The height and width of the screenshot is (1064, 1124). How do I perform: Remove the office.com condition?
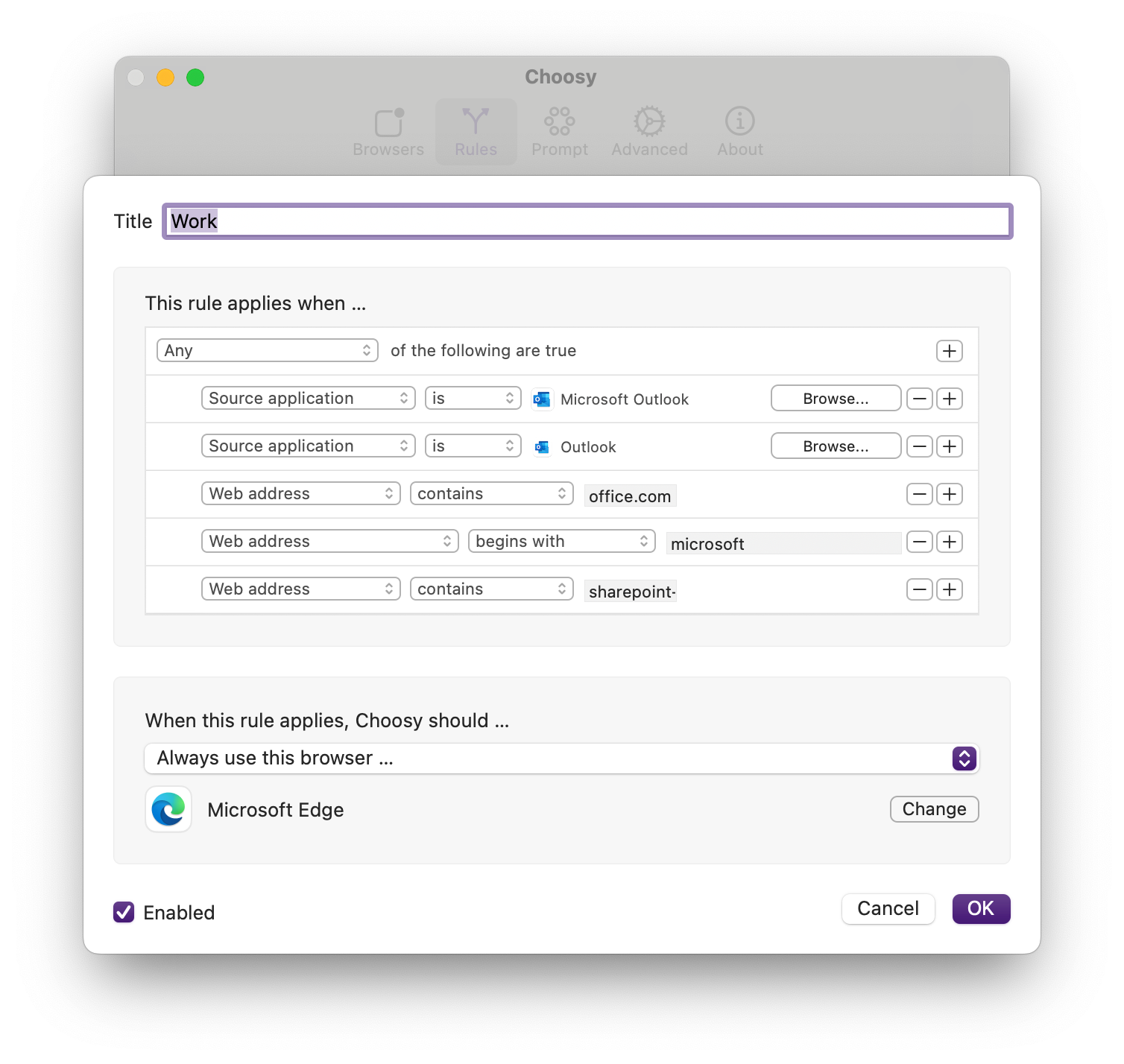pyautogui.click(x=920, y=494)
